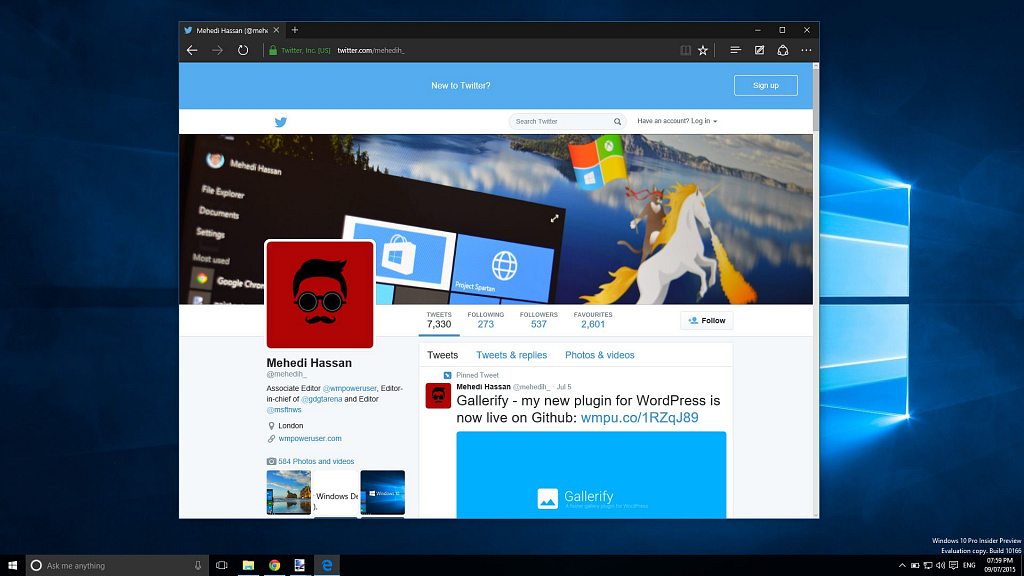Open the Windows 10 wallpaper thumbnail
The width and height of the screenshot is (1024, 576).
[383, 492]
